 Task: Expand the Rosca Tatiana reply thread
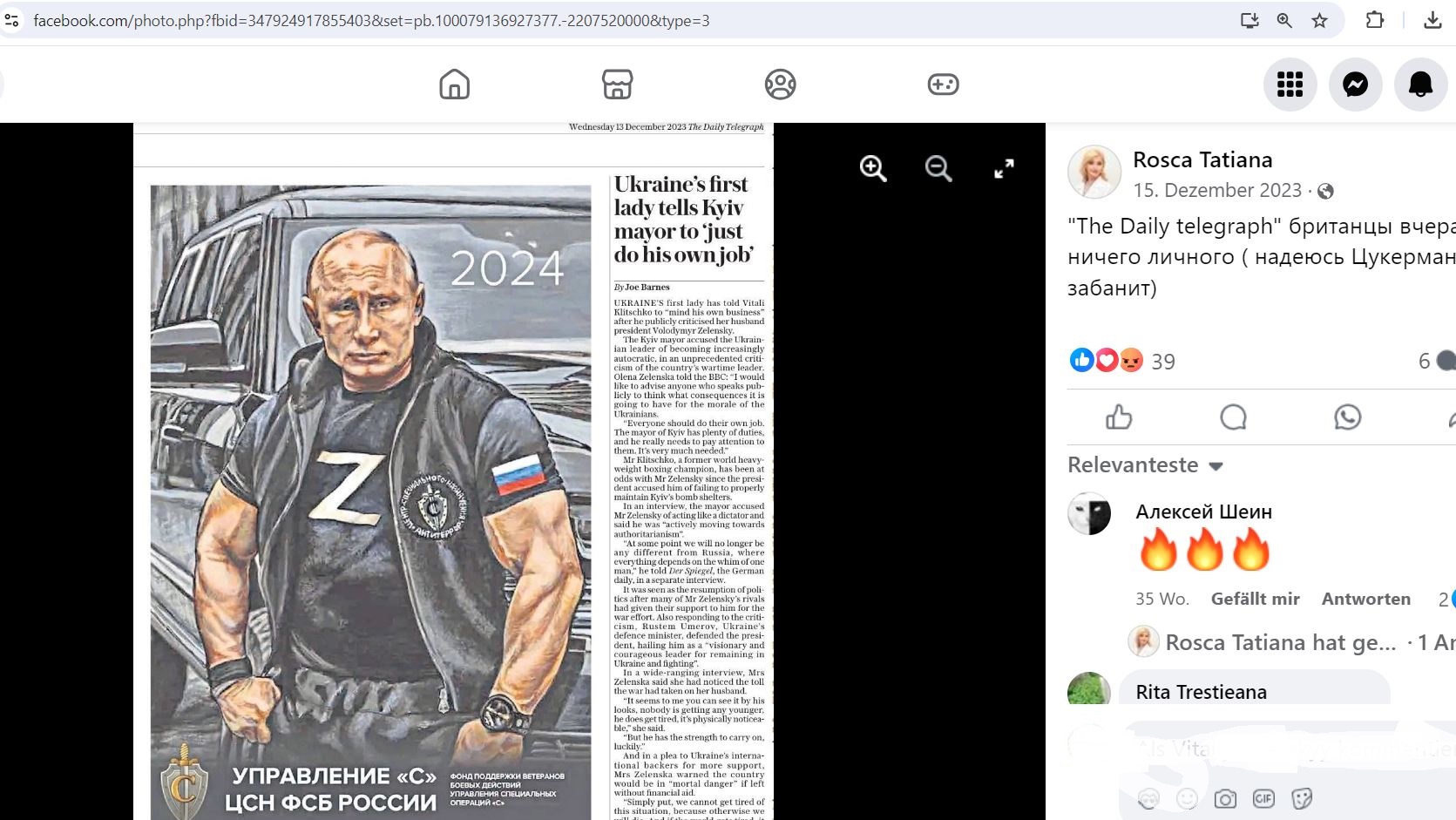tap(1280, 642)
